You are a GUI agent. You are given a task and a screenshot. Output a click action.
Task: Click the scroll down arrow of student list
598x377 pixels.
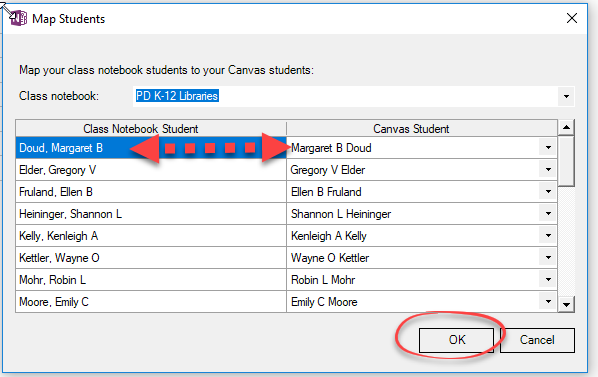tap(566, 305)
